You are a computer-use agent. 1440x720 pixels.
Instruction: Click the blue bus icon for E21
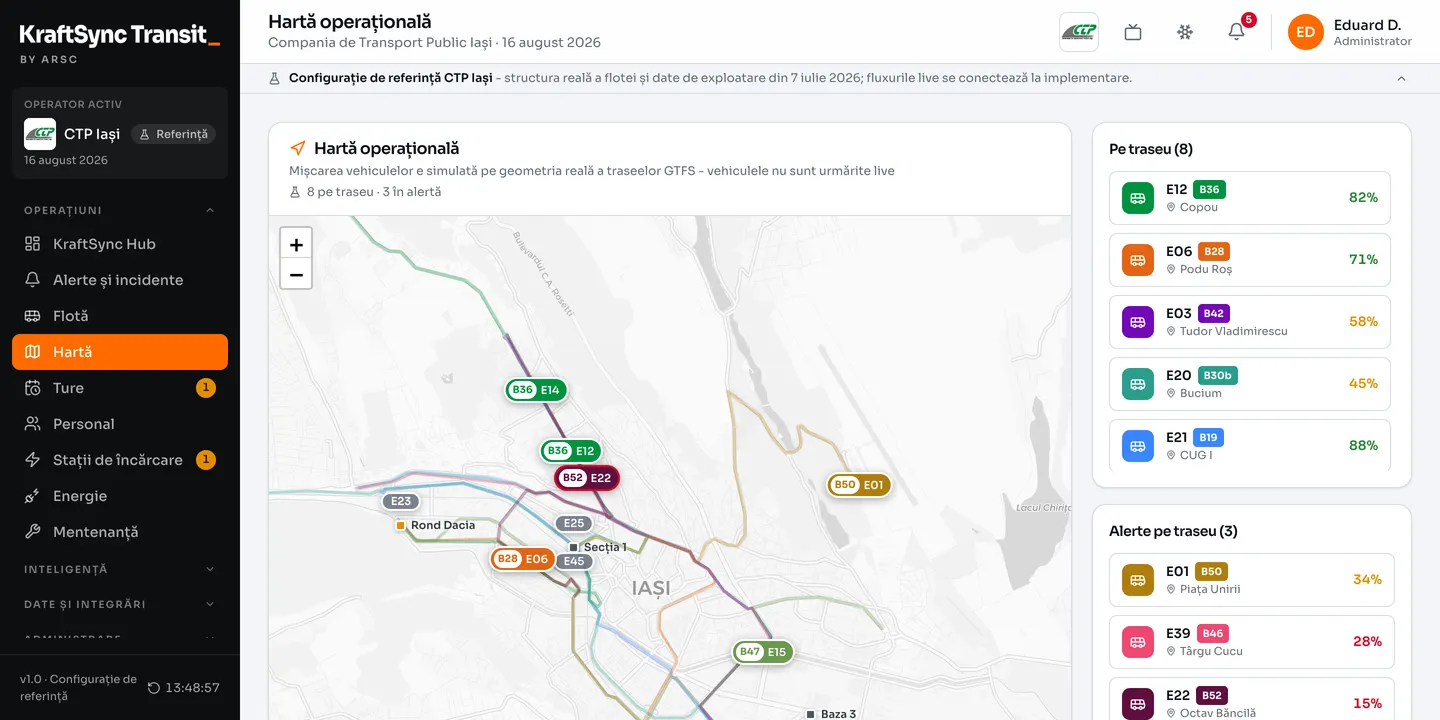pos(1138,446)
